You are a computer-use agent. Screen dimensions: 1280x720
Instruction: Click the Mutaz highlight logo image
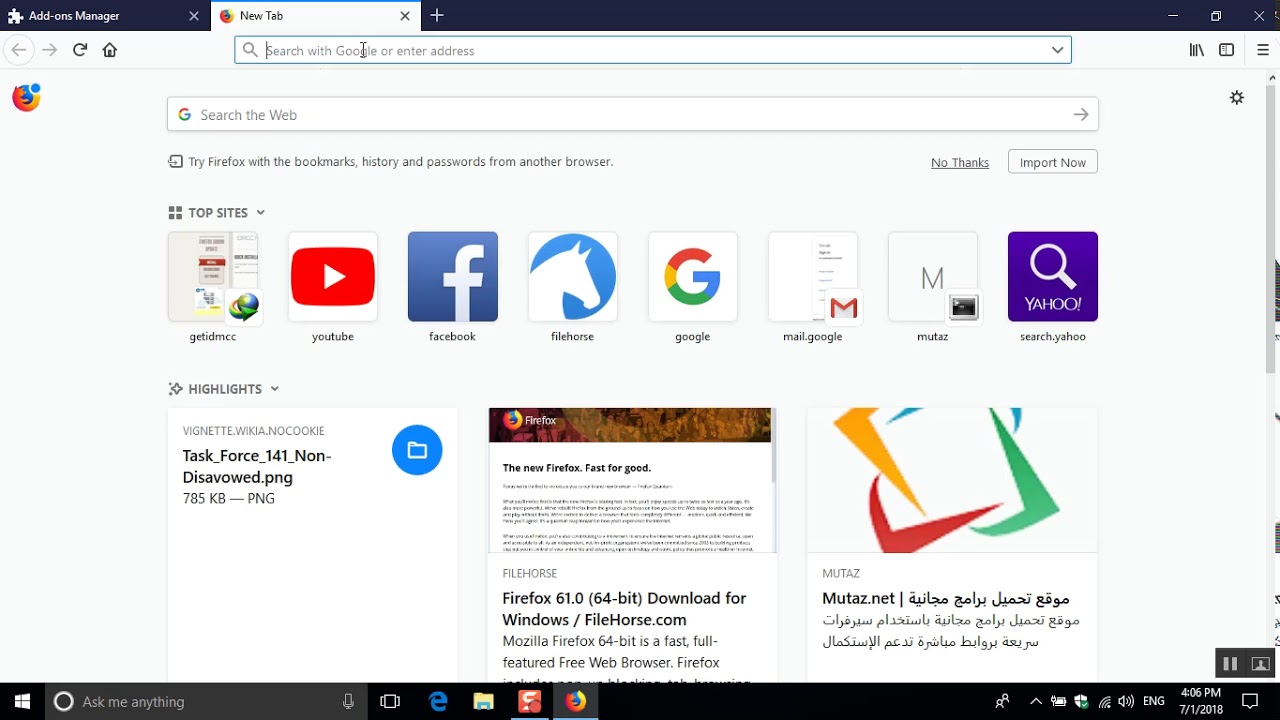coord(952,480)
